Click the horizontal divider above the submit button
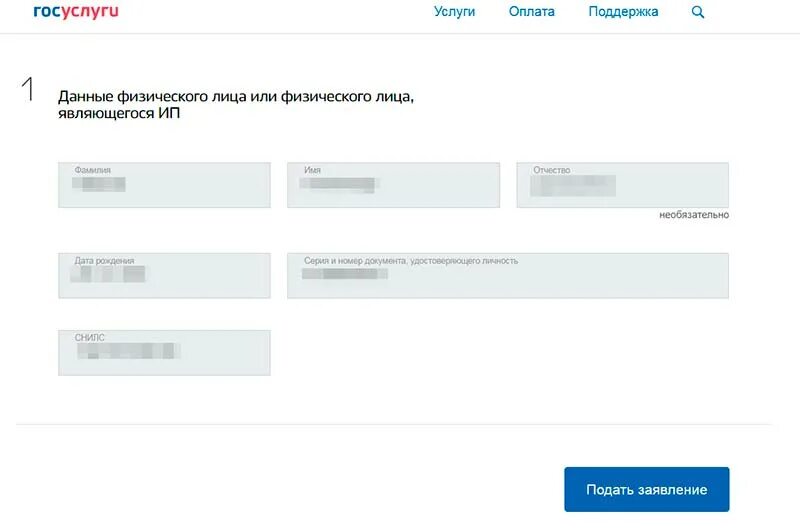The width and height of the screenshot is (800, 528). (x=394, y=424)
